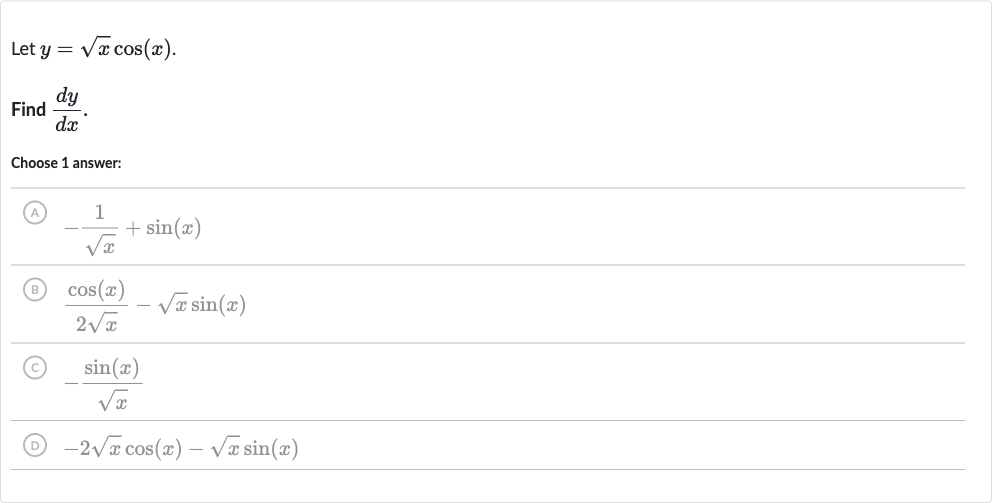The image size is (992, 503).
Task: Click the + sin(x) term in answer A
Action: (164, 228)
